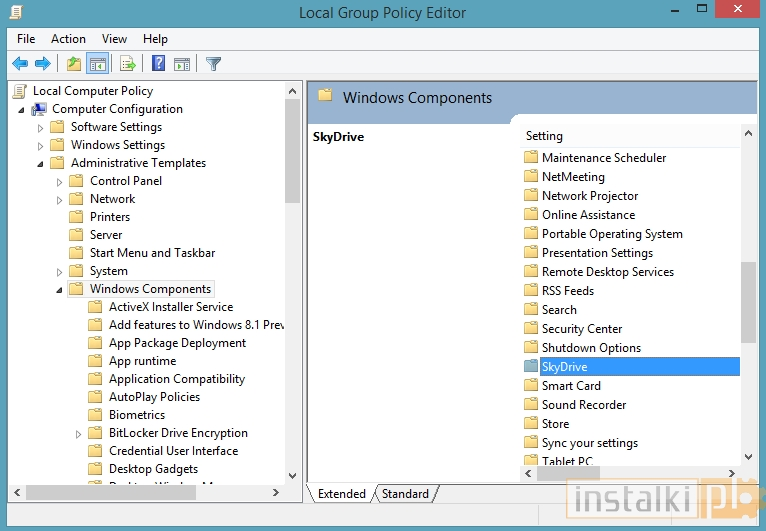Expand the System node

[x=59, y=272]
